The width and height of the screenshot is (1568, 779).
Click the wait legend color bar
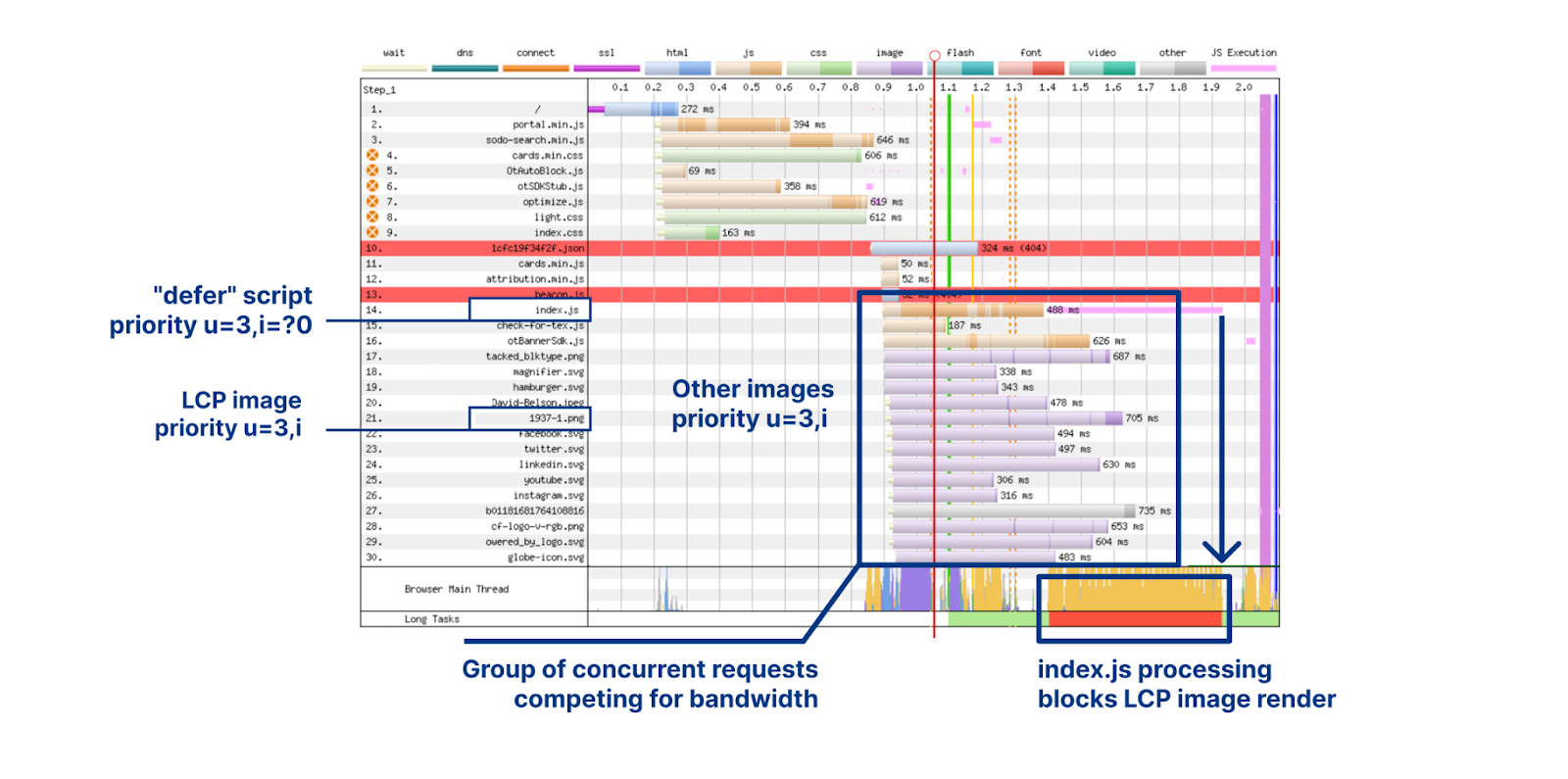(x=394, y=69)
